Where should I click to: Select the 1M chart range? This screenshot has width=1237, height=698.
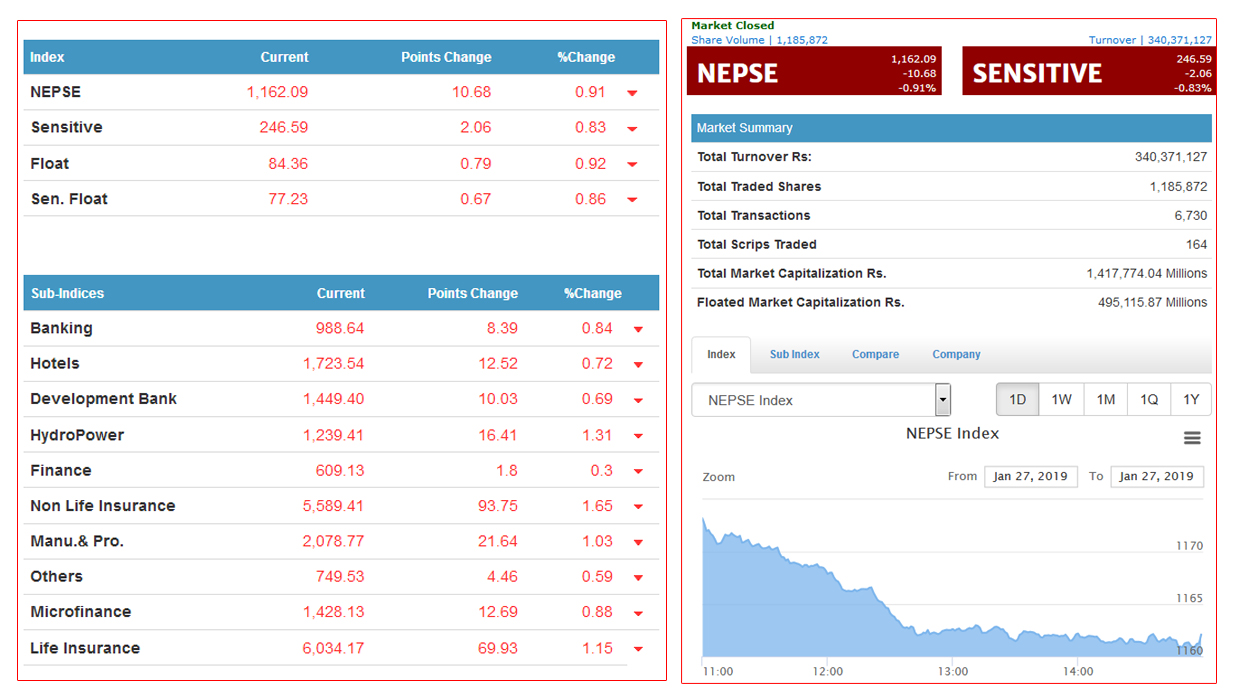pos(1105,399)
